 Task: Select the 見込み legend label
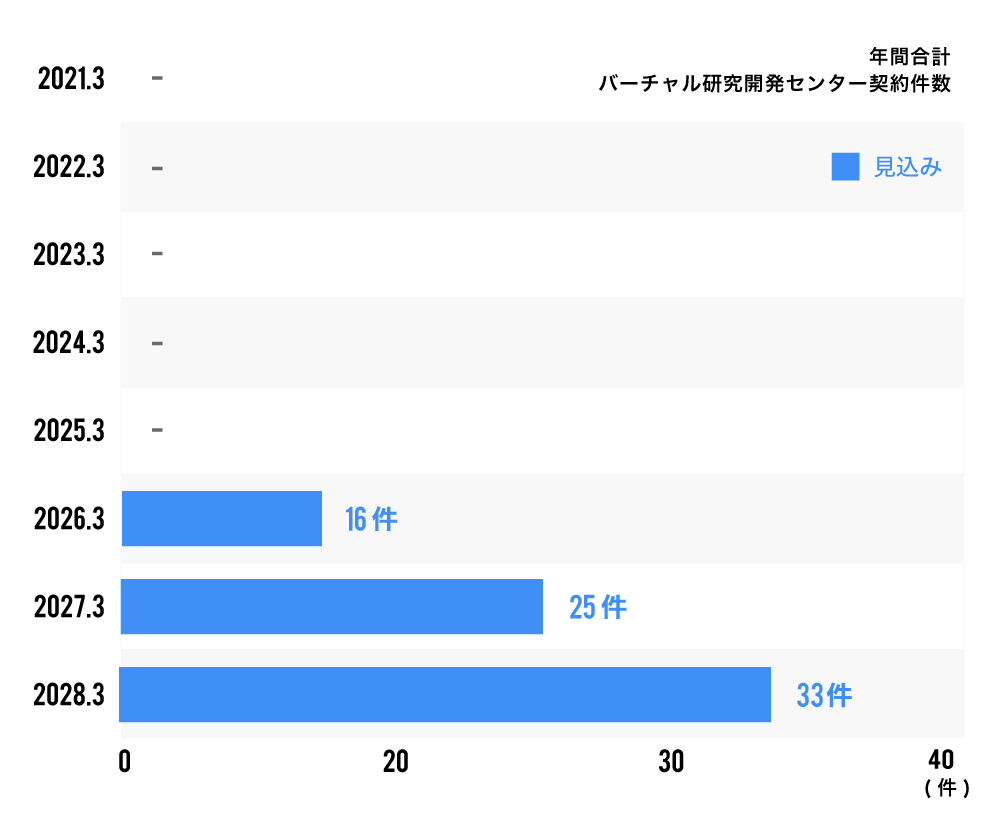click(908, 167)
